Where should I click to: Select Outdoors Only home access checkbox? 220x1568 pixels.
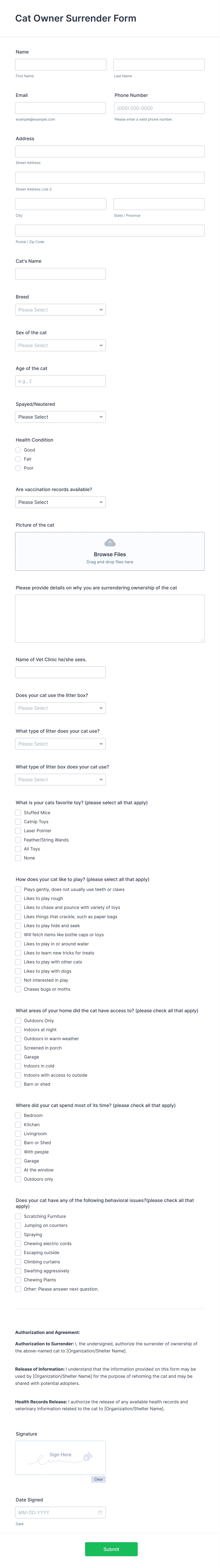pyautogui.click(x=18, y=1021)
